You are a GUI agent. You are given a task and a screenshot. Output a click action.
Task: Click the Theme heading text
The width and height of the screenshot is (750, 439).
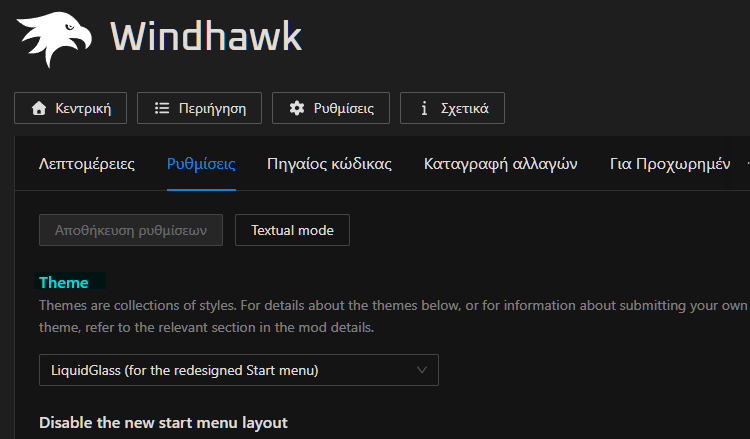coord(64,283)
